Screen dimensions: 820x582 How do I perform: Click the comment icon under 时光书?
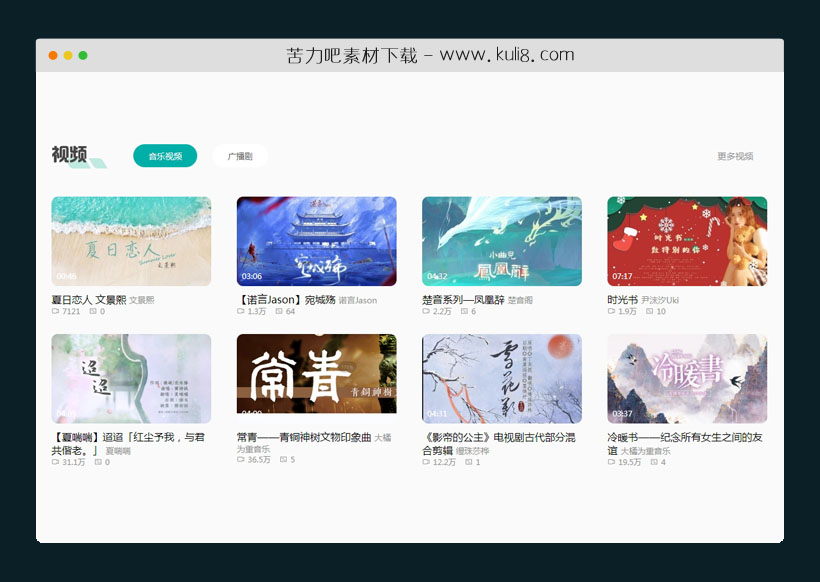tap(648, 312)
